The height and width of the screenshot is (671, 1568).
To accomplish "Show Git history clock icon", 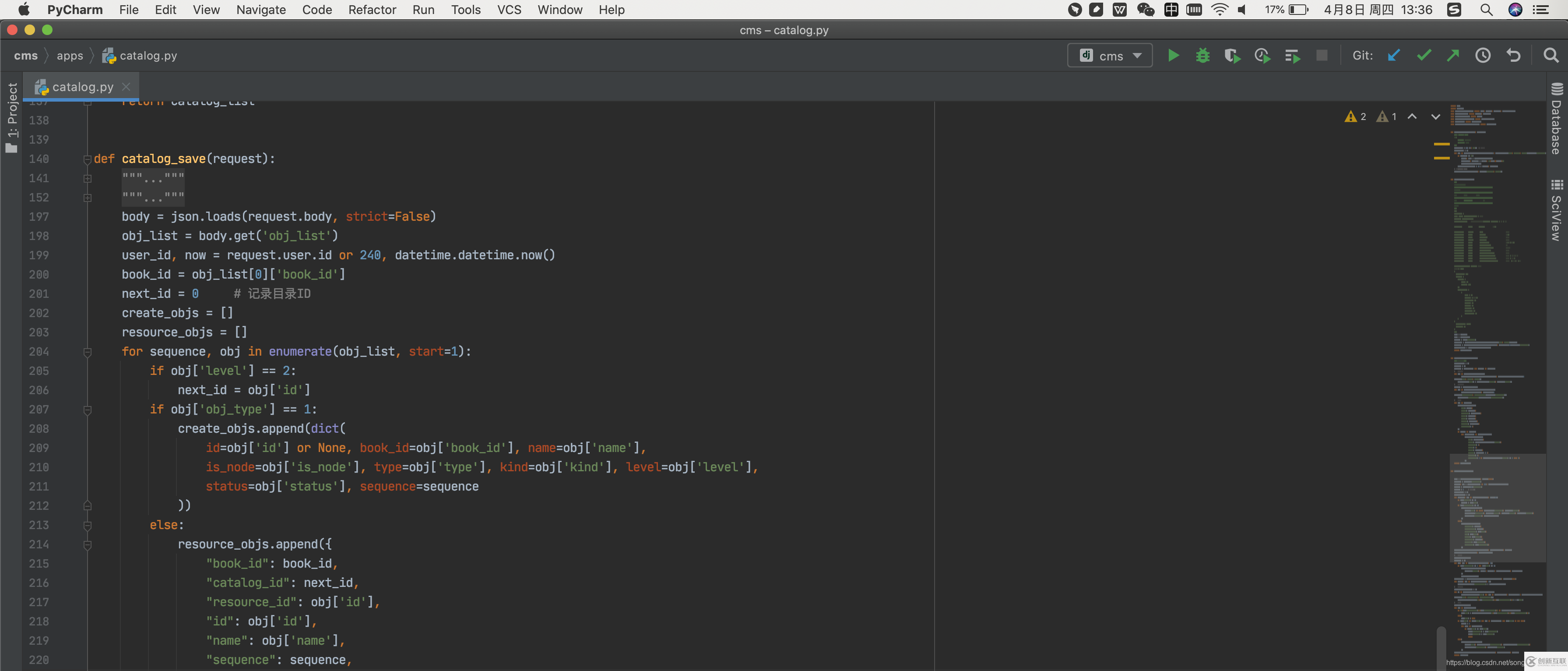I will click(1483, 56).
